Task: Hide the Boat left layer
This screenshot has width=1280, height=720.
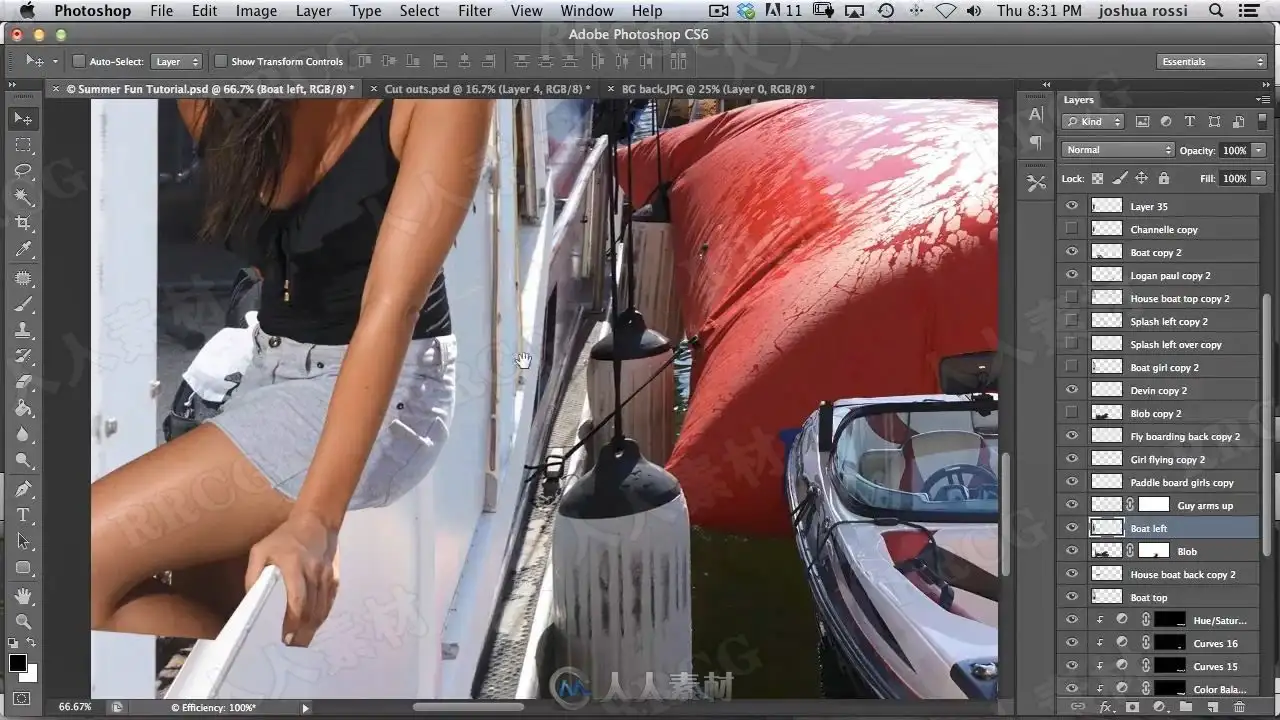Action: (x=1072, y=528)
